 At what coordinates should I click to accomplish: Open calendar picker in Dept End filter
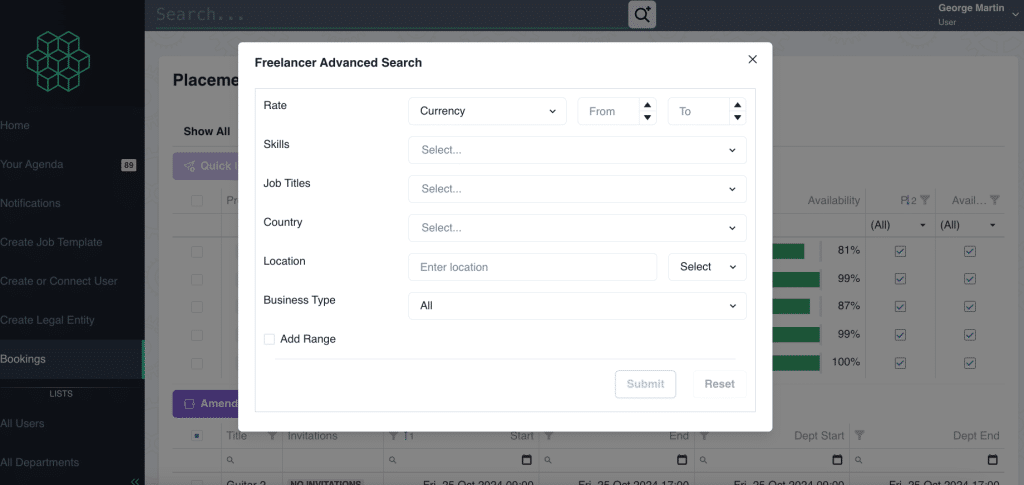(x=992, y=459)
